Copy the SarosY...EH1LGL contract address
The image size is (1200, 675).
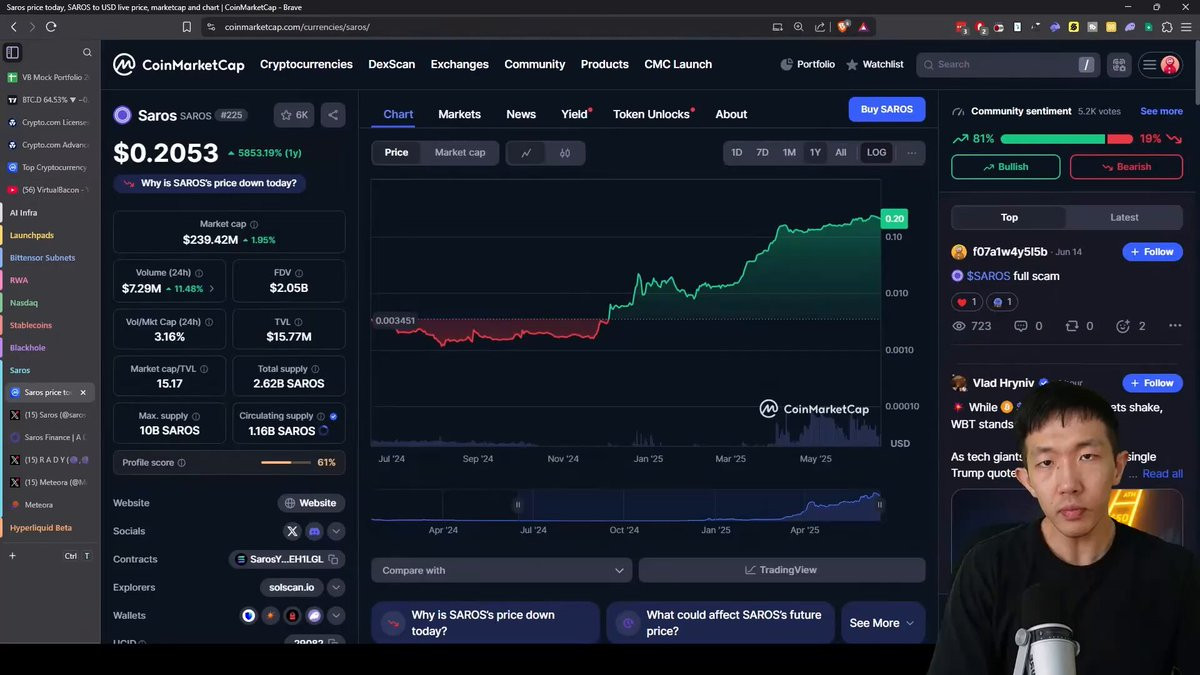[x=334, y=559]
